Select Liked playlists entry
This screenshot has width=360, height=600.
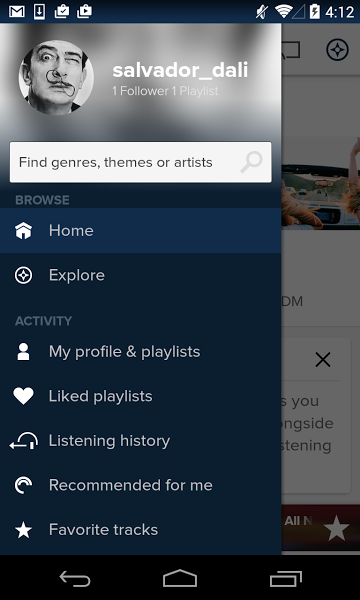point(140,396)
